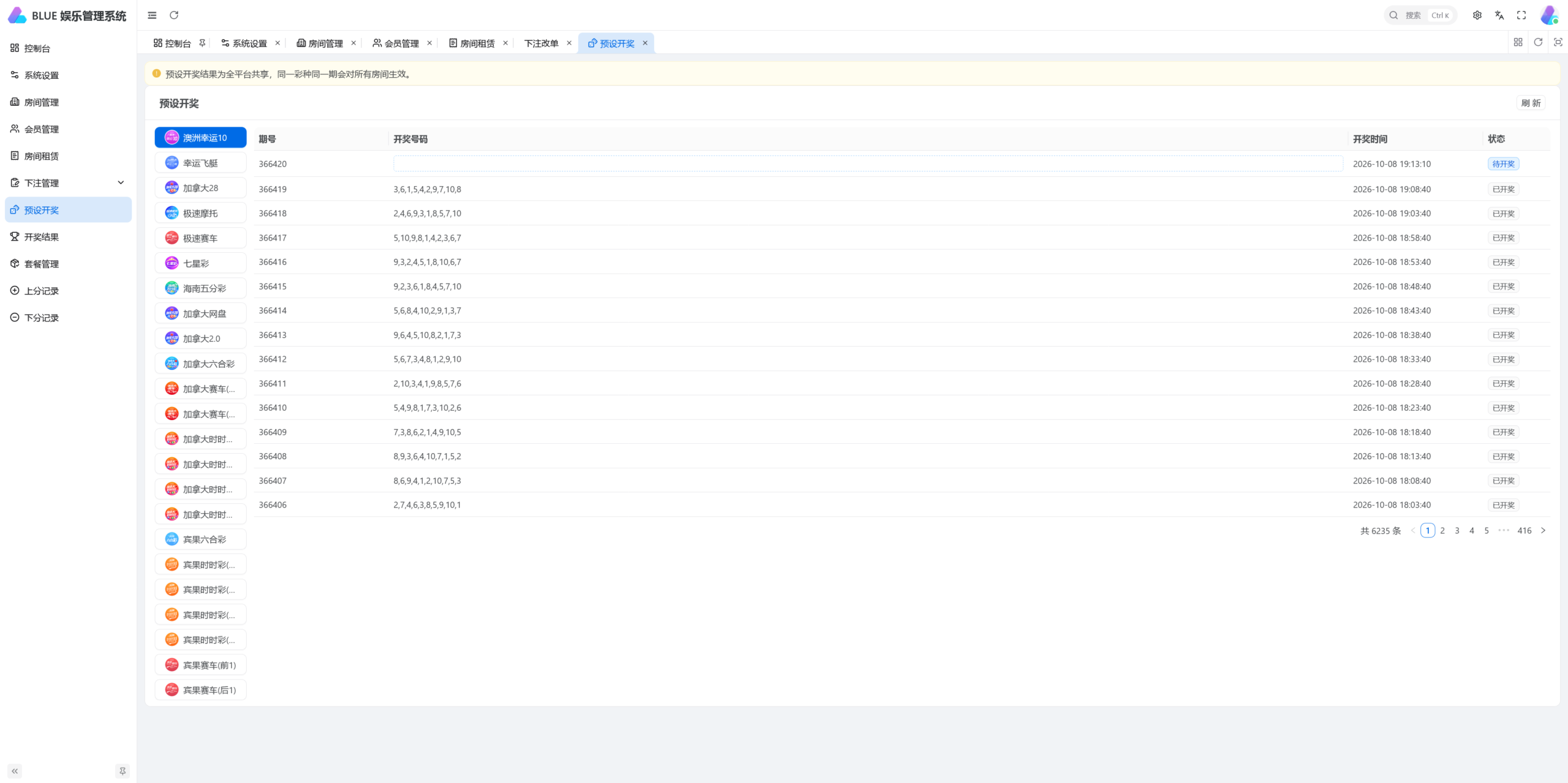The height and width of the screenshot is (783, 1568).
Task: Refresh the current tab via tab bar icon
Action: [x=1538, y=42]
